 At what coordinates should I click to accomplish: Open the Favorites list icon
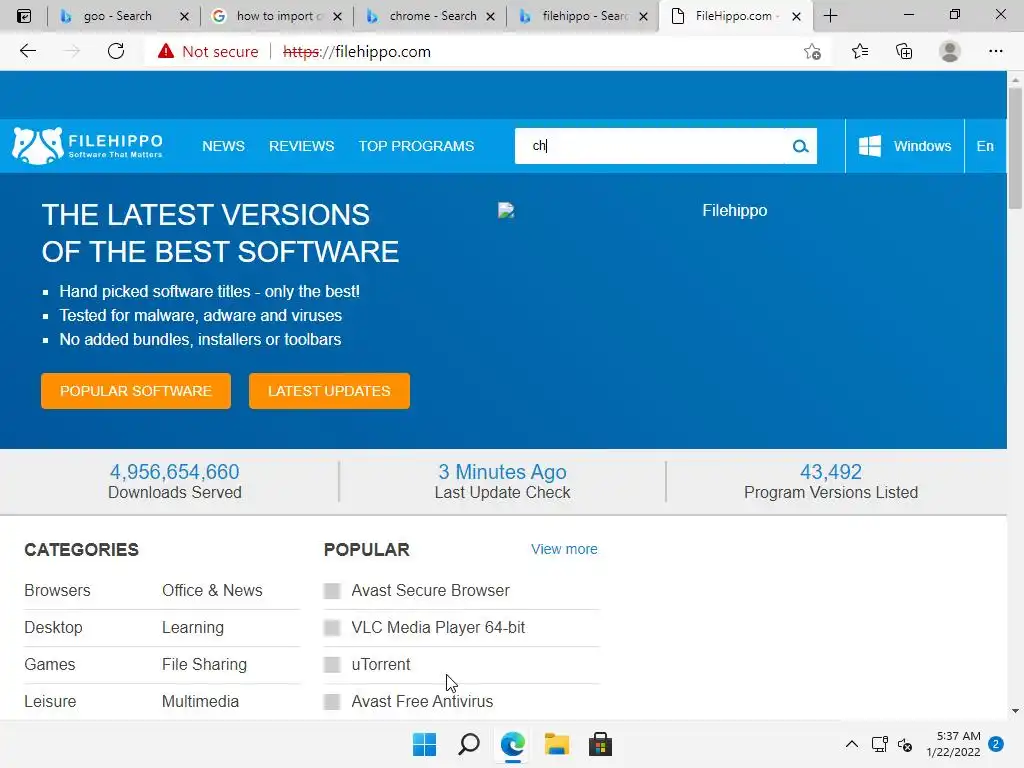coord(859,51)
